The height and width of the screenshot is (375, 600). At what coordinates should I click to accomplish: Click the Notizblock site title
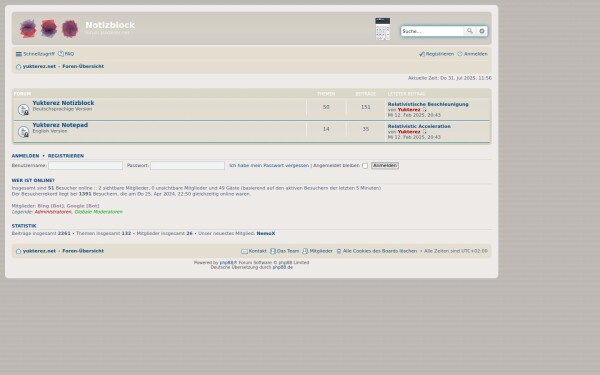[110, 25]
